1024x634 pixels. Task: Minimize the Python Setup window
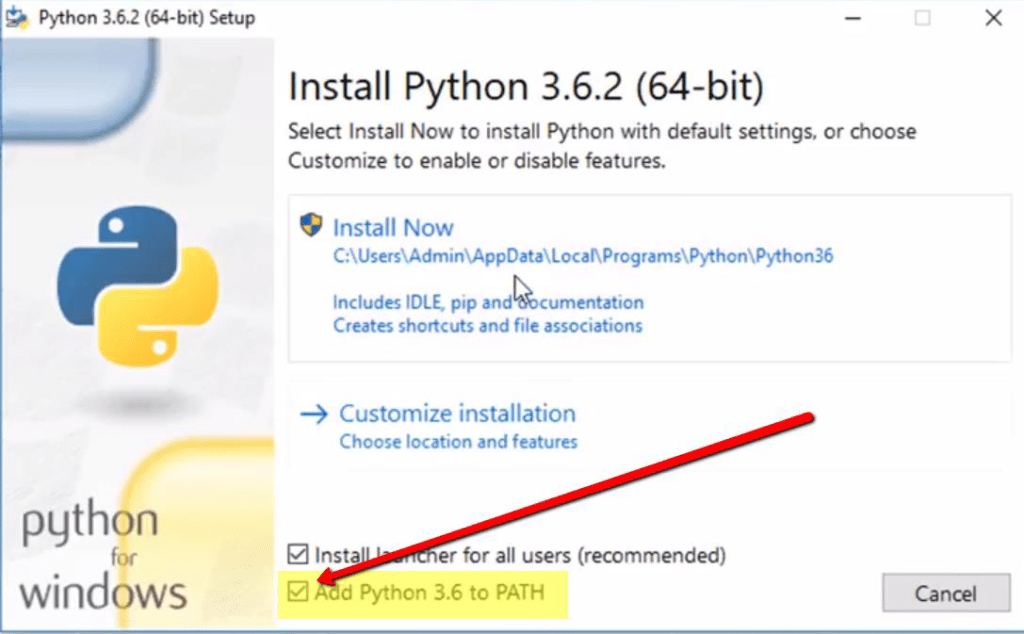[853, 18]
